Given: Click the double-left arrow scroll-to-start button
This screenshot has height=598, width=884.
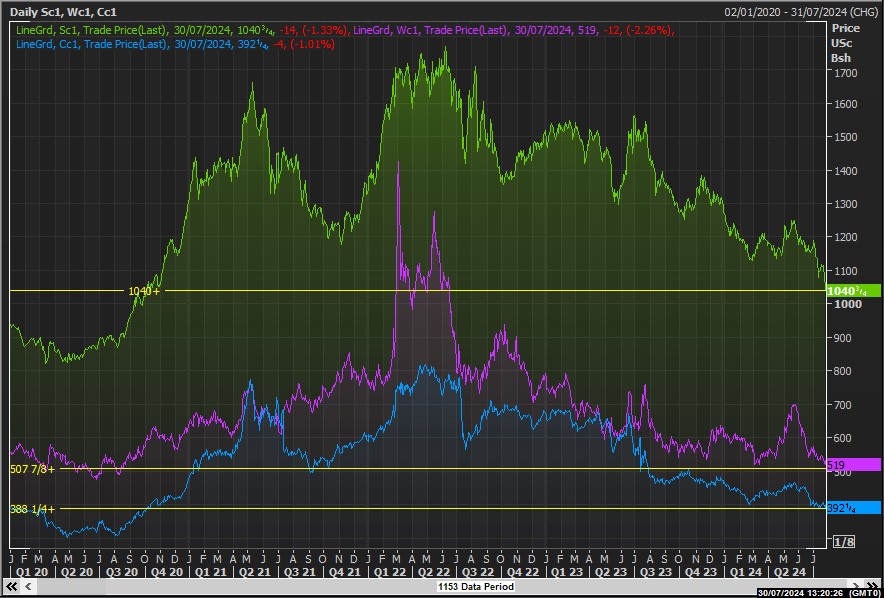Looking at the screenshot, I should click(x=11, y=587).
